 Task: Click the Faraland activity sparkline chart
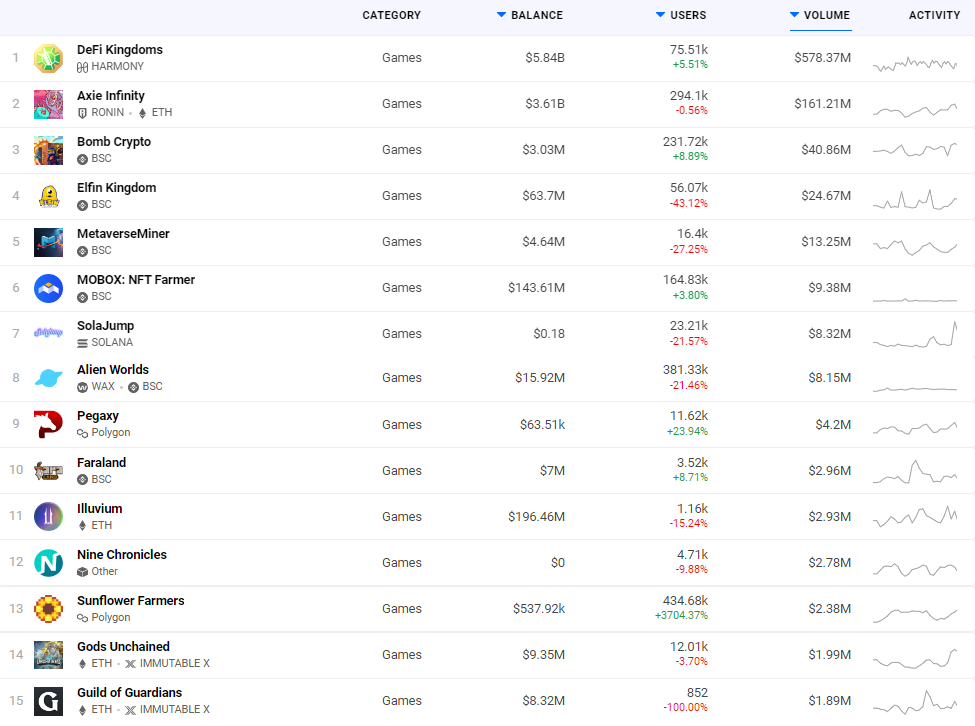915,472
